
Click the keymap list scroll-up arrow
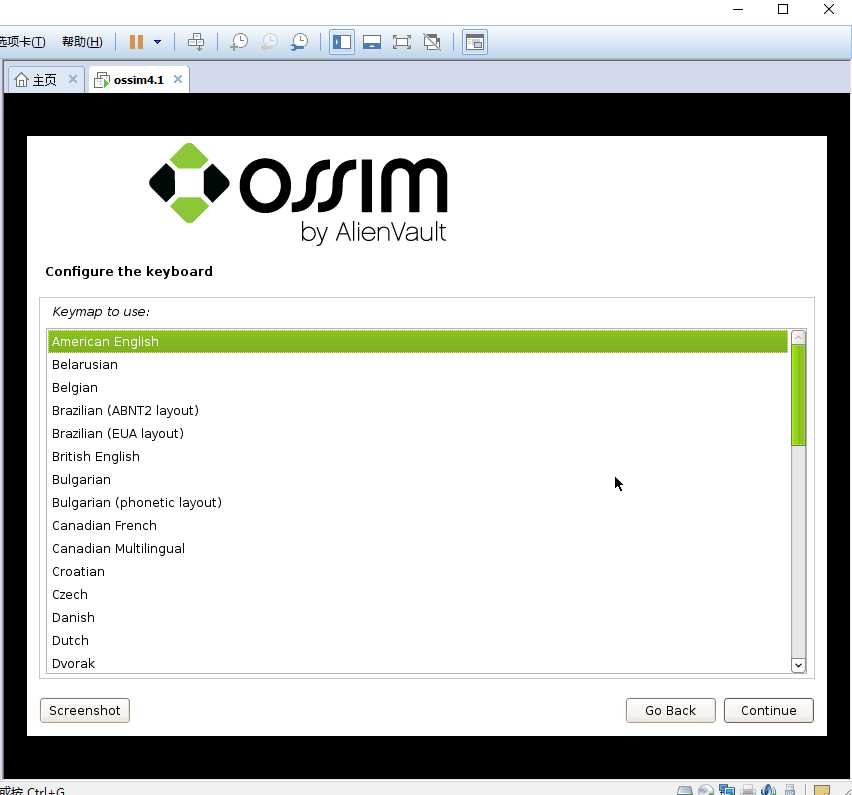[798, 337]
